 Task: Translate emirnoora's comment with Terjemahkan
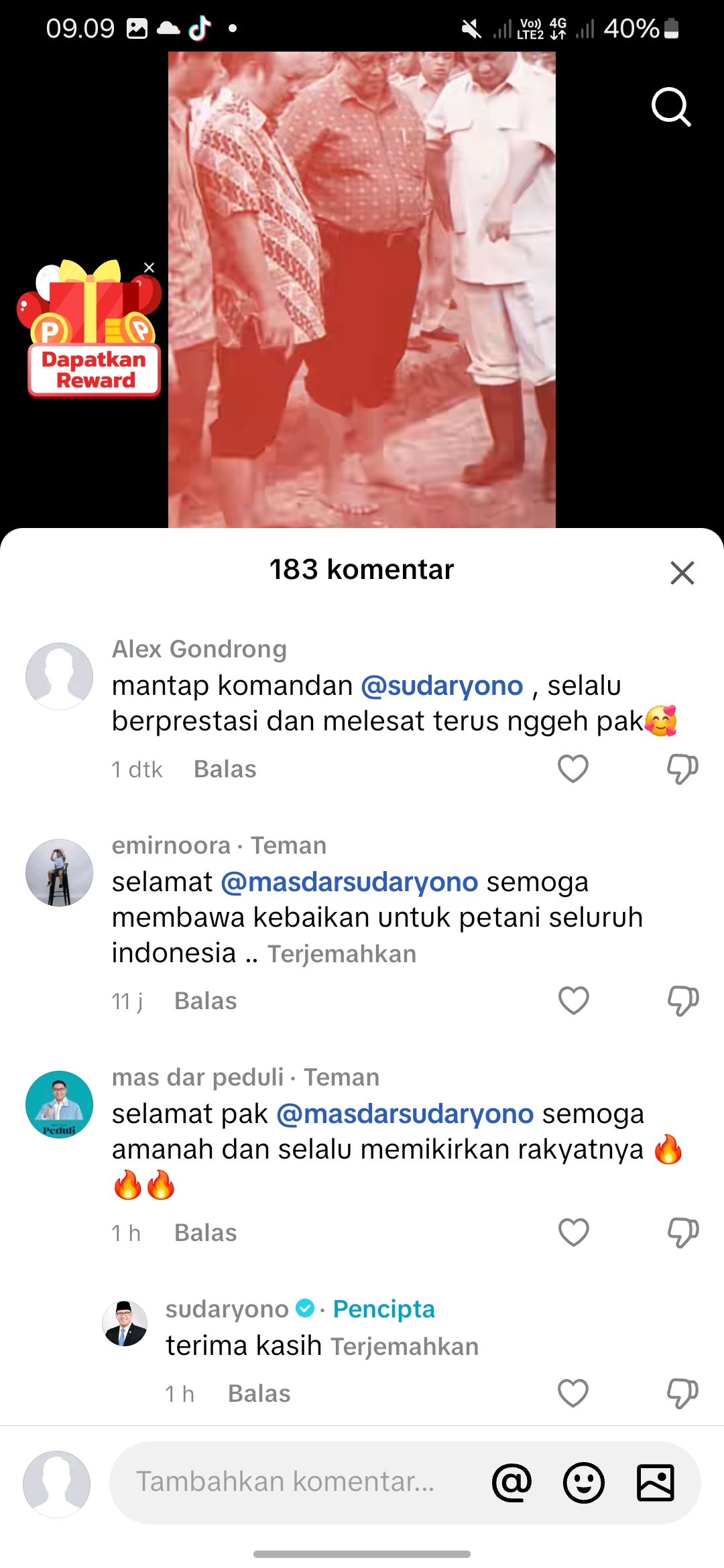342,954
